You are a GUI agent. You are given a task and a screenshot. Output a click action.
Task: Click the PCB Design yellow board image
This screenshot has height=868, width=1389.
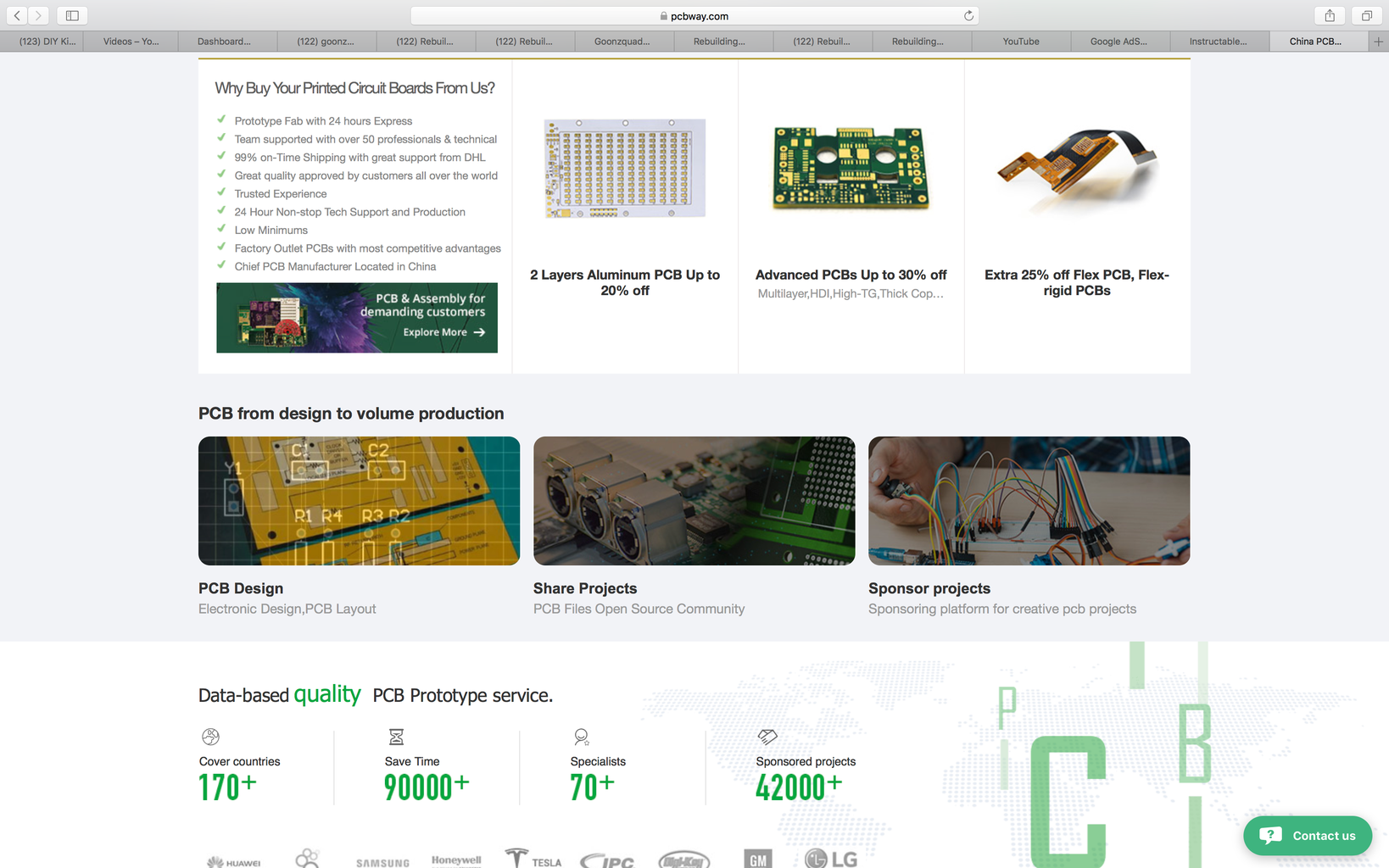(x=360, y=501)
